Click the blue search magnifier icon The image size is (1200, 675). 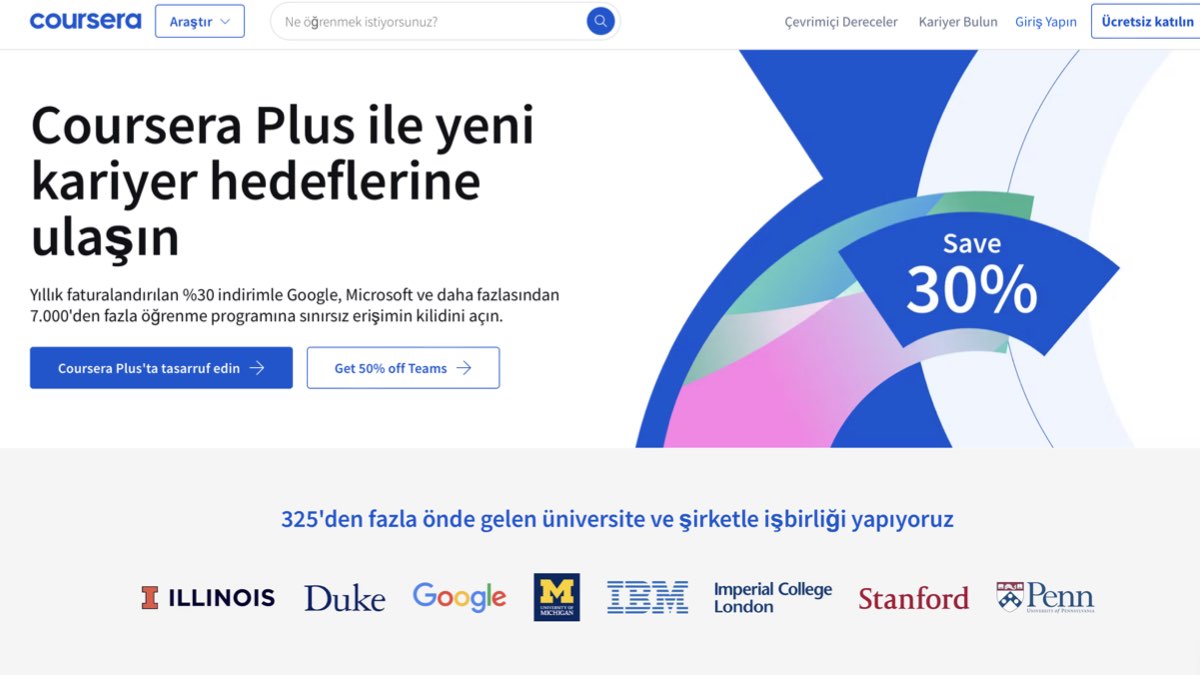tap(600, 21)
